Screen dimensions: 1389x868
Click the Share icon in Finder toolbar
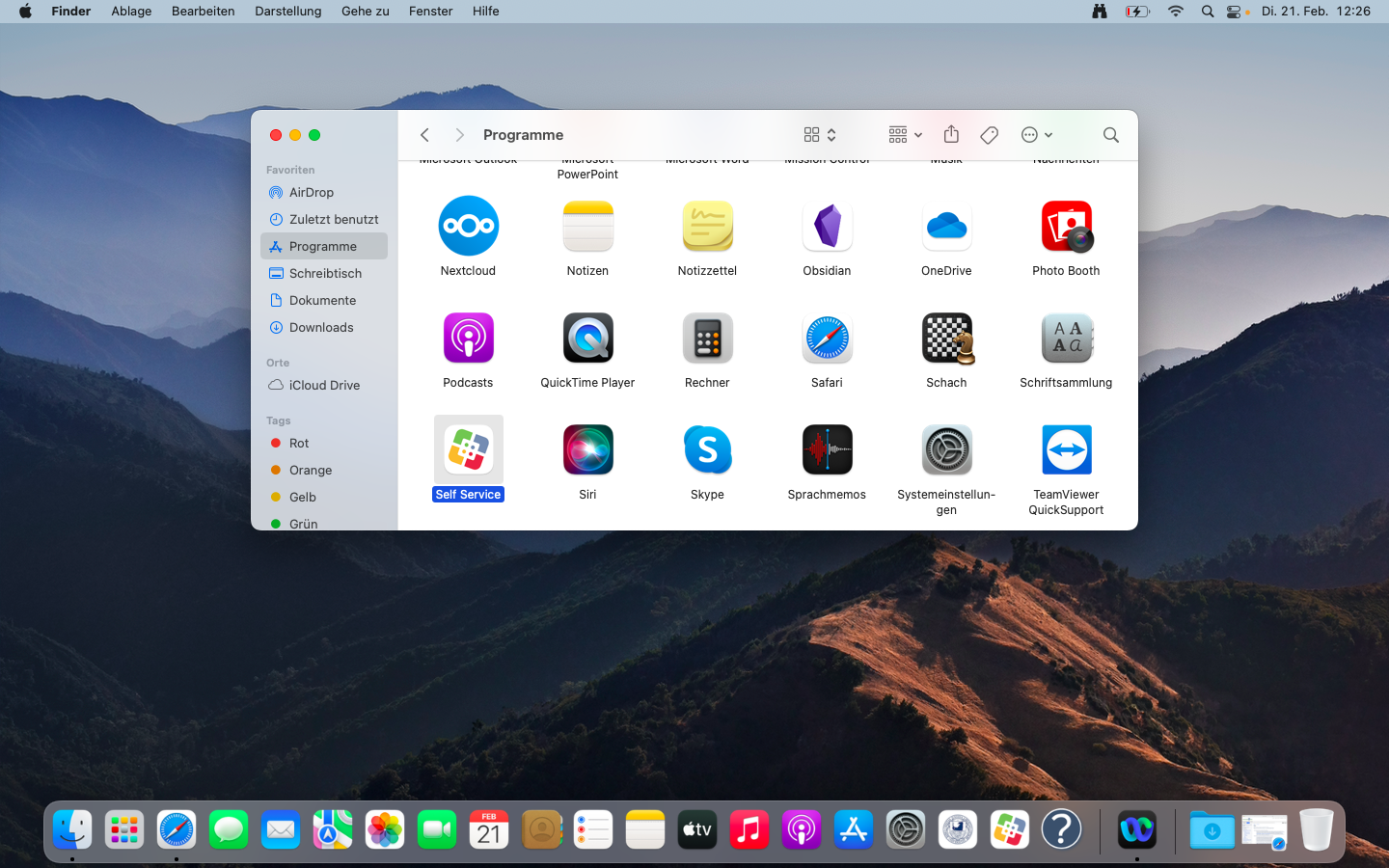pyautogui.click(x=951, y=134)
